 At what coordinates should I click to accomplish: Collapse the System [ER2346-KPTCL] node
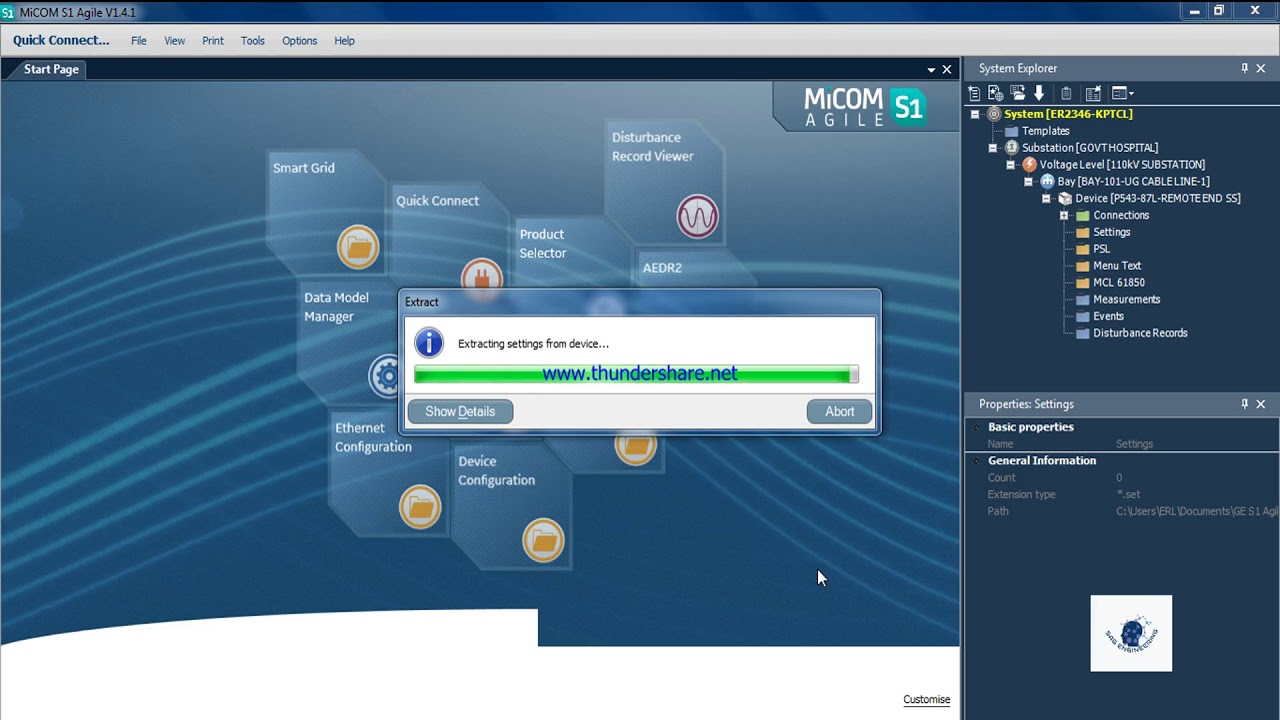point(975,114)
